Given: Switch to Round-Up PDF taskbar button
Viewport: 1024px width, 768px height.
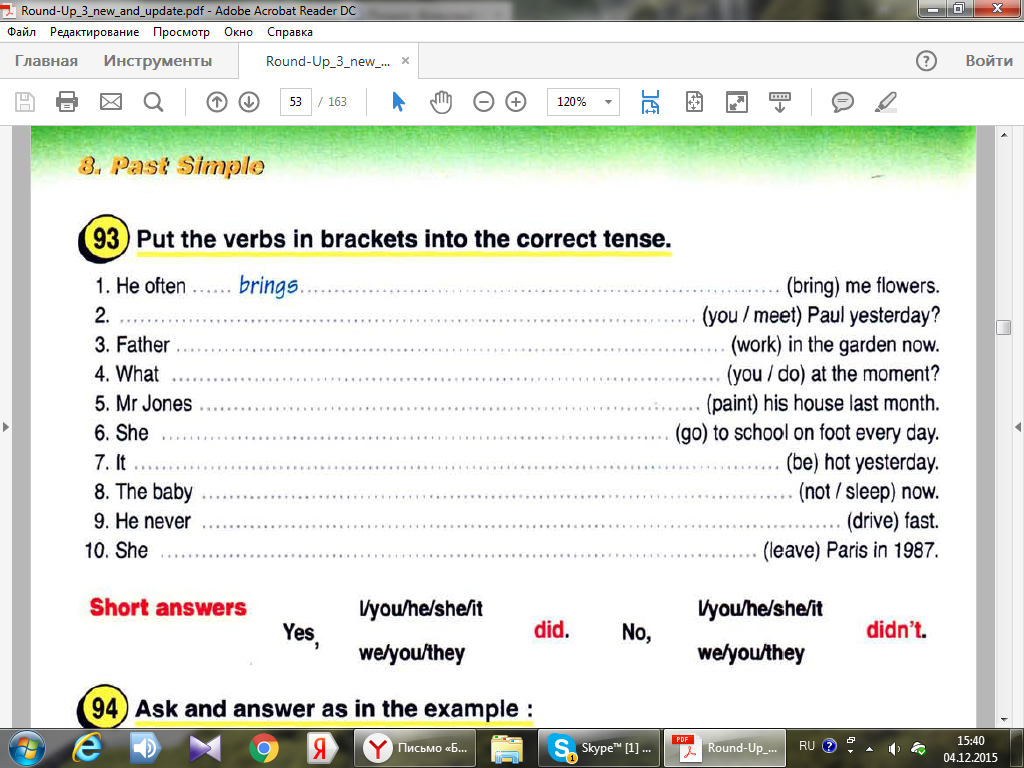Looking at the screenshot, I should coord(725,748).
